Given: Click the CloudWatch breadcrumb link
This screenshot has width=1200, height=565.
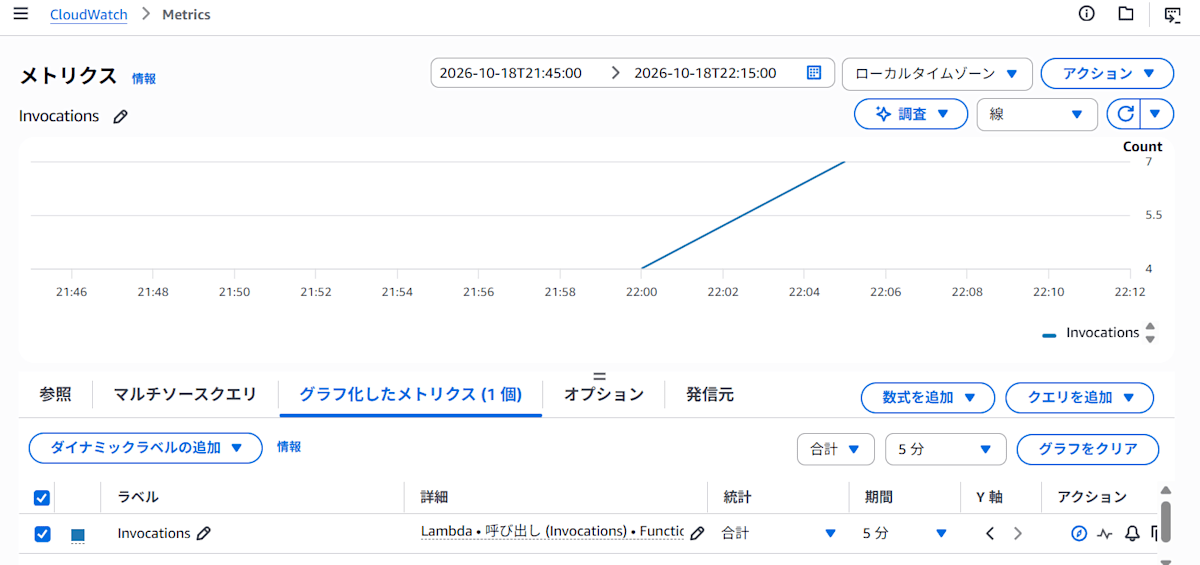Looking at the screenshot, I should coord(88,15).
